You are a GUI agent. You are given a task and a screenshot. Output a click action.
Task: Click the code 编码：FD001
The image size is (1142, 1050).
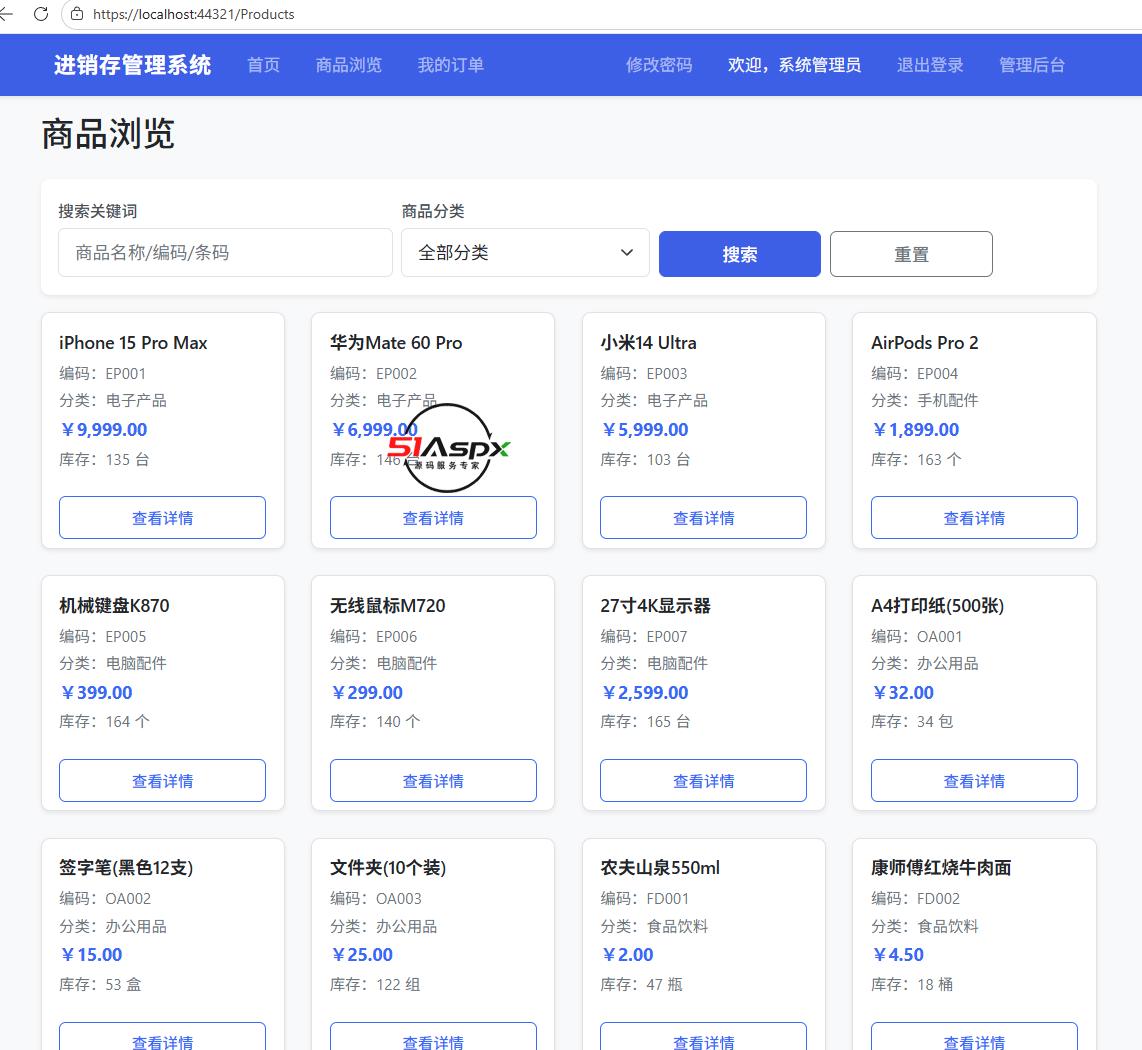(x=645, y=899)
